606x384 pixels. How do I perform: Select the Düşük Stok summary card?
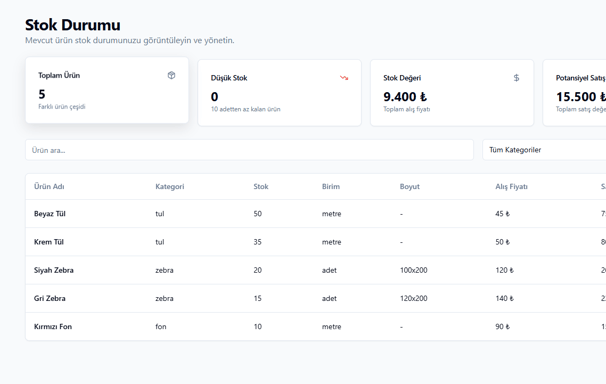point(279,93)
